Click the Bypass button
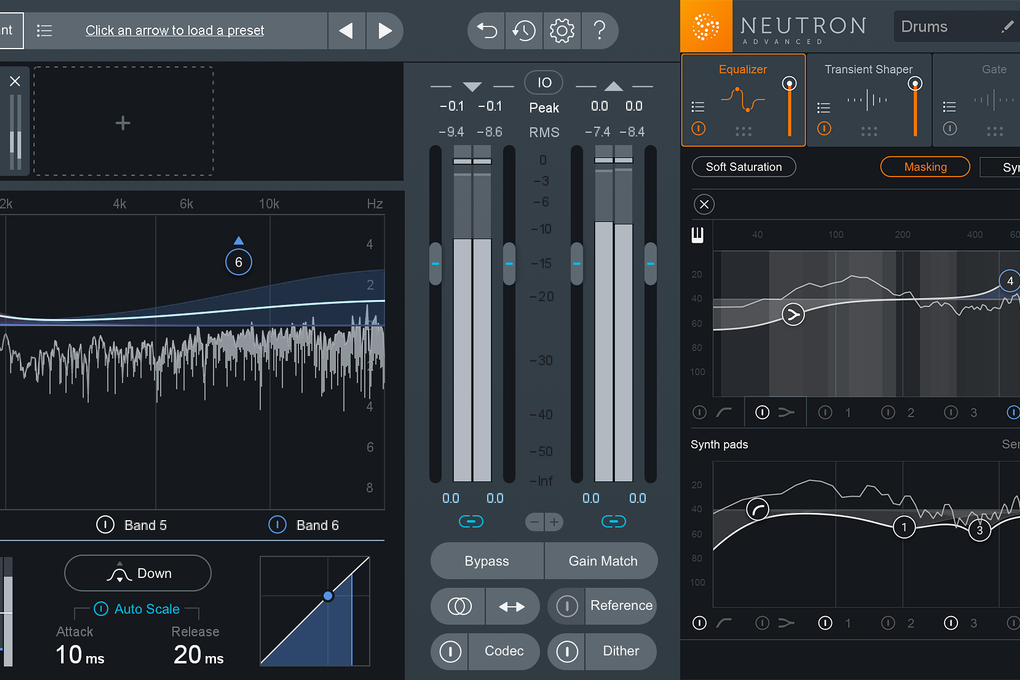The height and width of the screenshot is (680, 1020). click(x=487, y=561)
